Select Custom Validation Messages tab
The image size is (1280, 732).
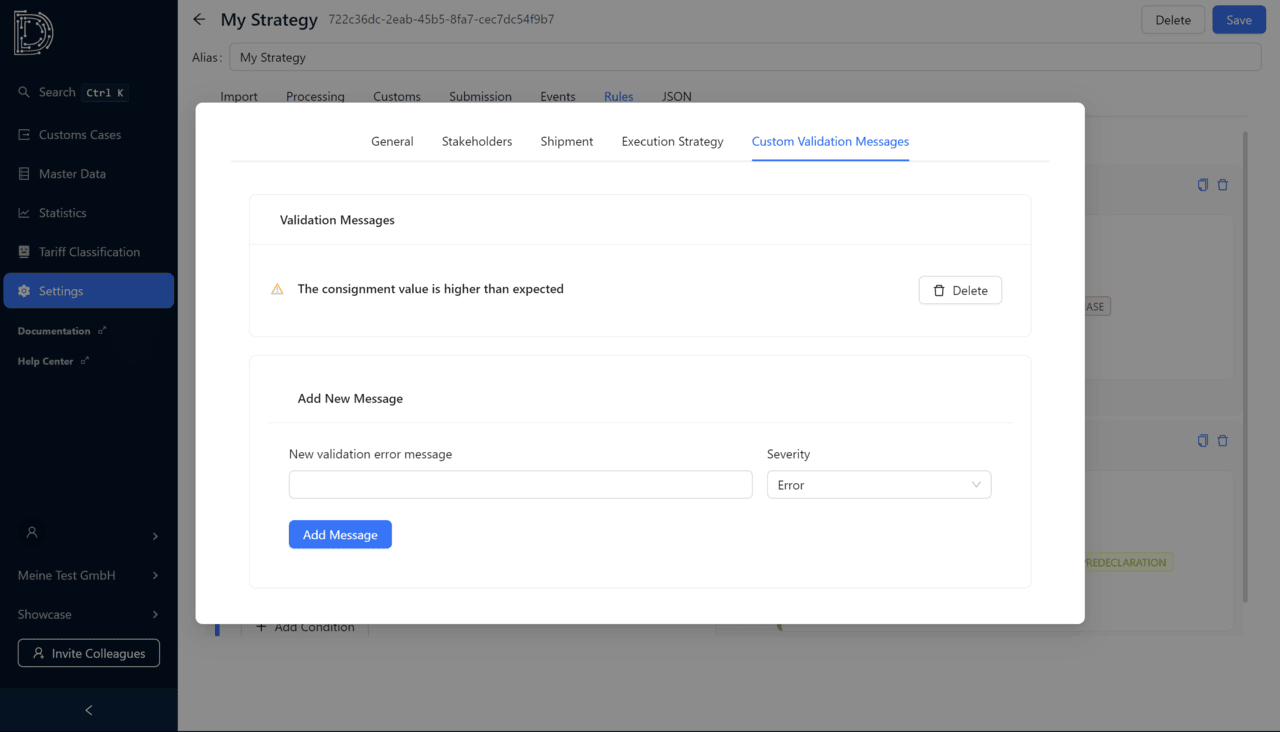coord(830,142)
